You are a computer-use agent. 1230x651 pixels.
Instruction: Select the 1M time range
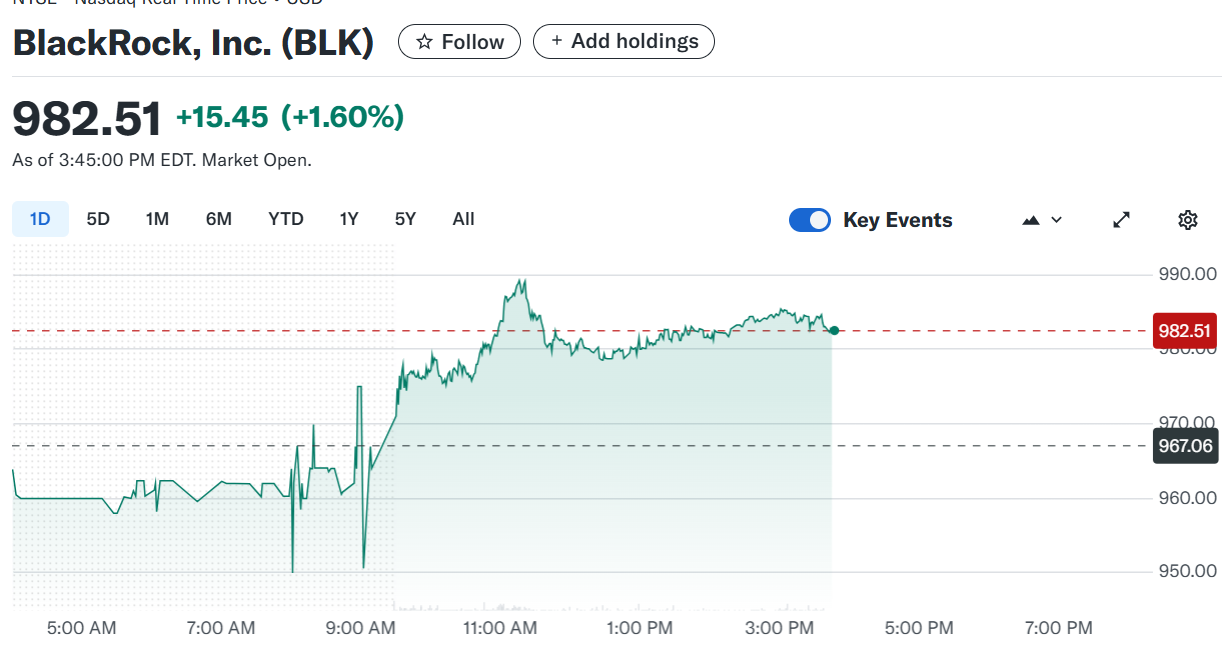157,219
